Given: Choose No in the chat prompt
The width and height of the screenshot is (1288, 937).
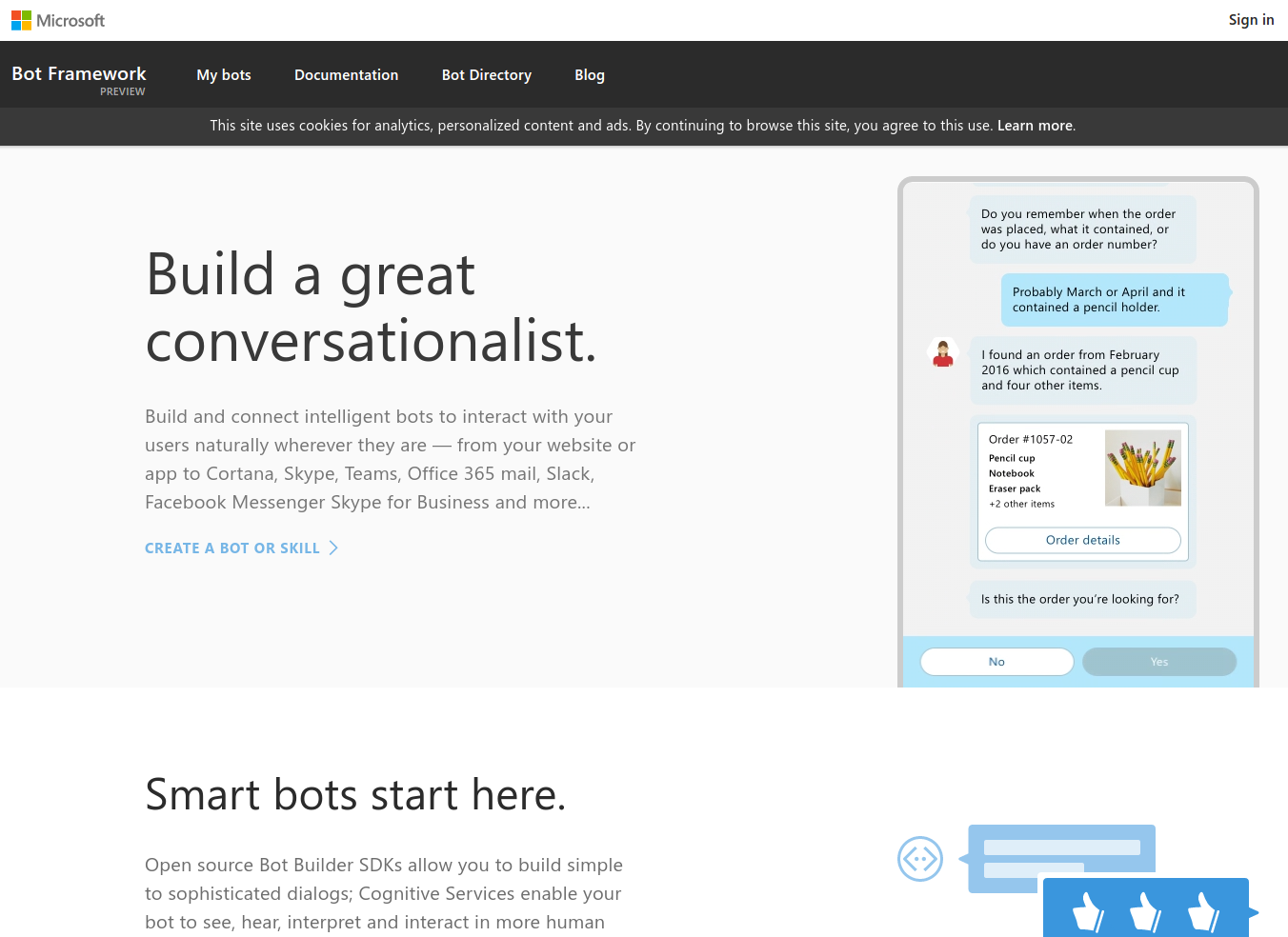Looking at the screenshot, I should pyautogui.click(x=996, y=662).
